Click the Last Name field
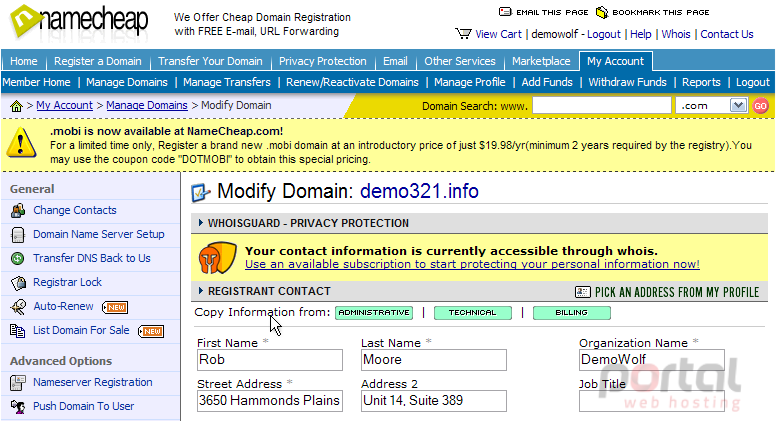The width and height of the screenshot is (776, 422). [434, 360]
